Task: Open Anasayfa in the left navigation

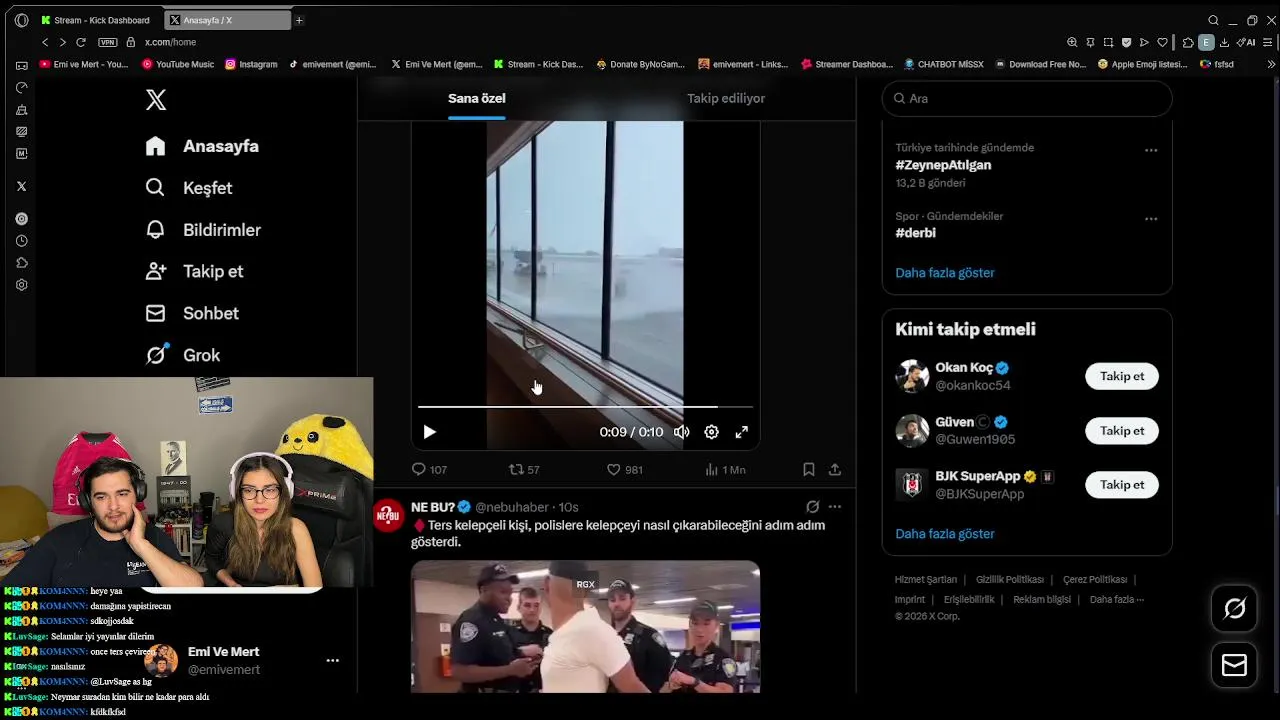Action: point(202,146)
